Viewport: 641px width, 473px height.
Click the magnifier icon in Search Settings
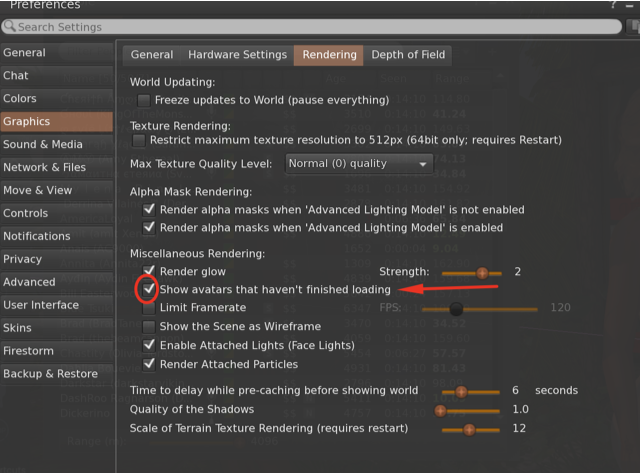pos(9,26)
